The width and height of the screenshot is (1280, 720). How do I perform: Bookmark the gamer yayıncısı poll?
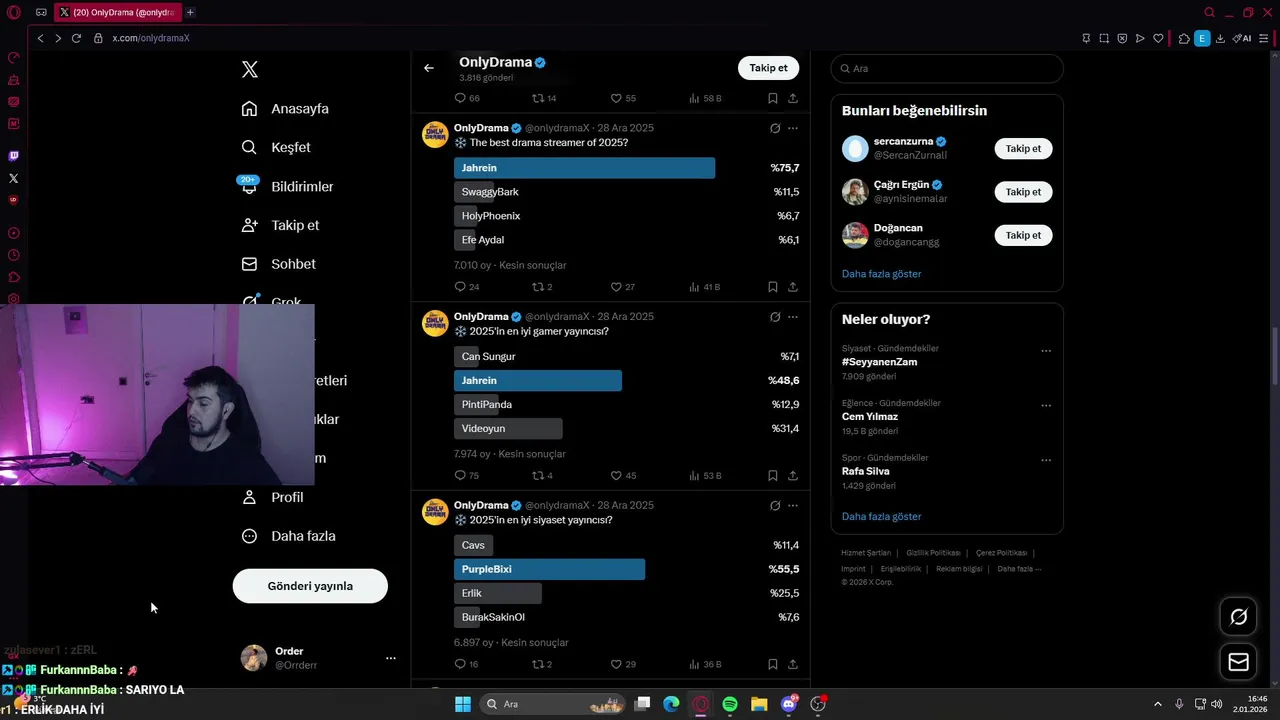pyautogui.click(x=773, y=476)
